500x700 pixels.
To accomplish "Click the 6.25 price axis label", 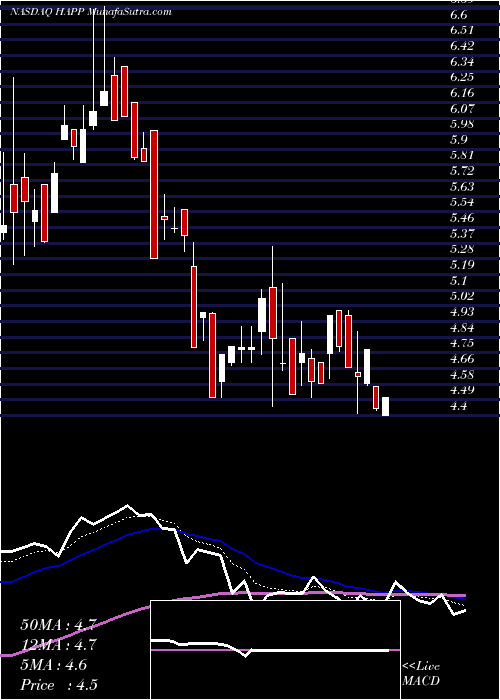I will coord(462,77).
